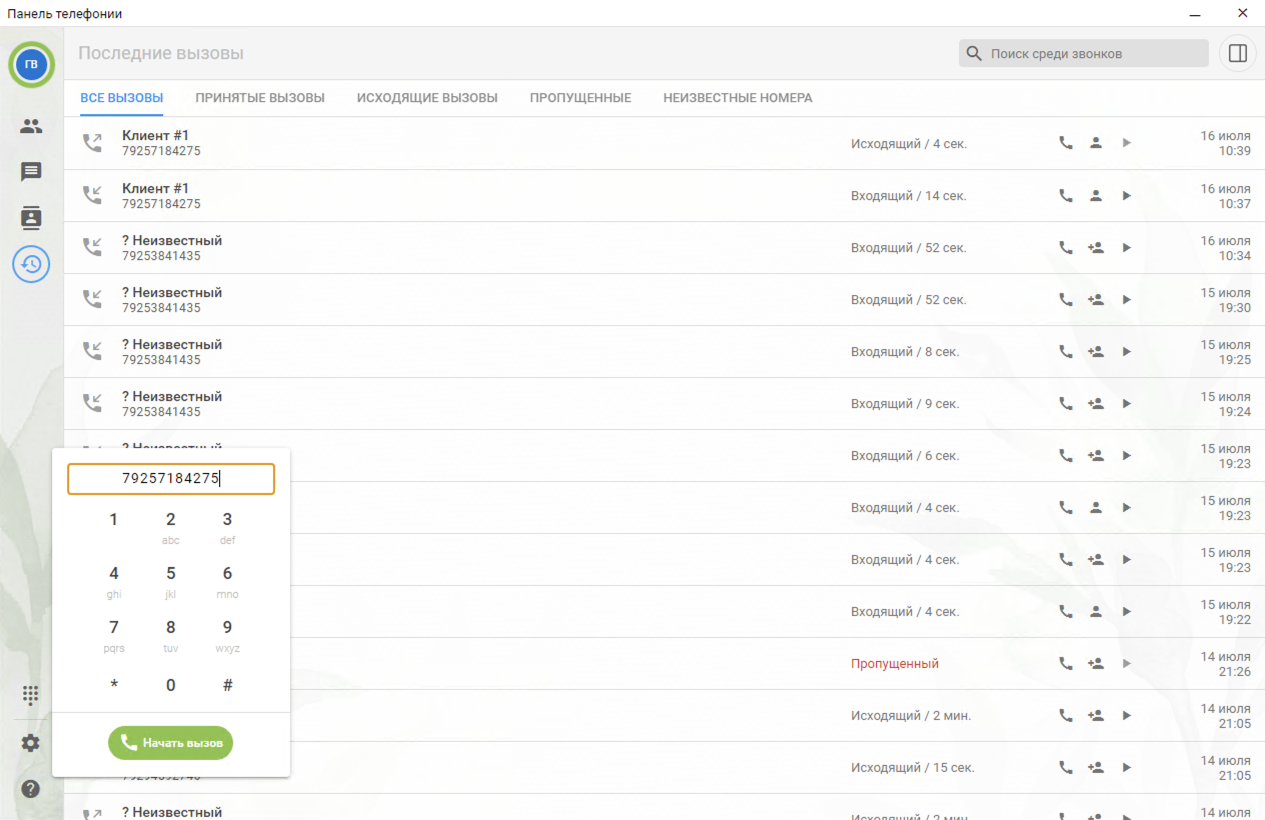Play recording of 16 июля 10:37 call
The height and width of the screenshot is (820, 1265).
[1126, 196]
